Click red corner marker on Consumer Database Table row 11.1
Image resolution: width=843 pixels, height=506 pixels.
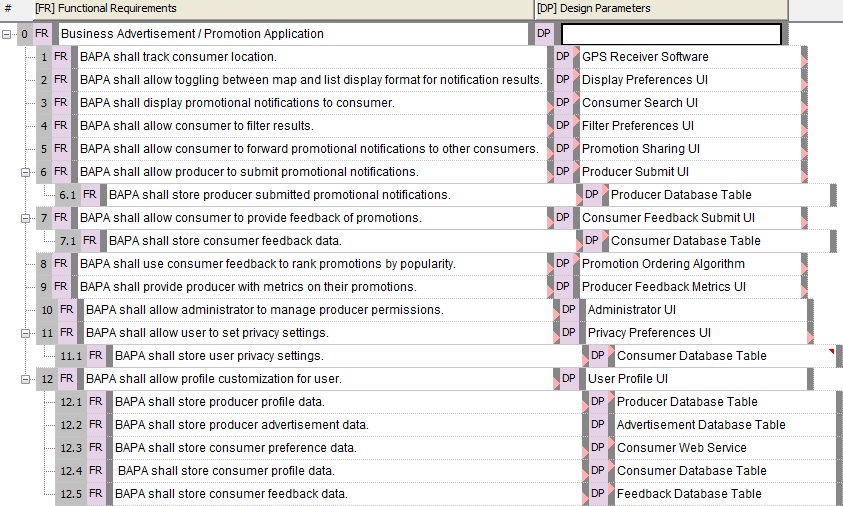pyautogui.click(x=831, y=351)
